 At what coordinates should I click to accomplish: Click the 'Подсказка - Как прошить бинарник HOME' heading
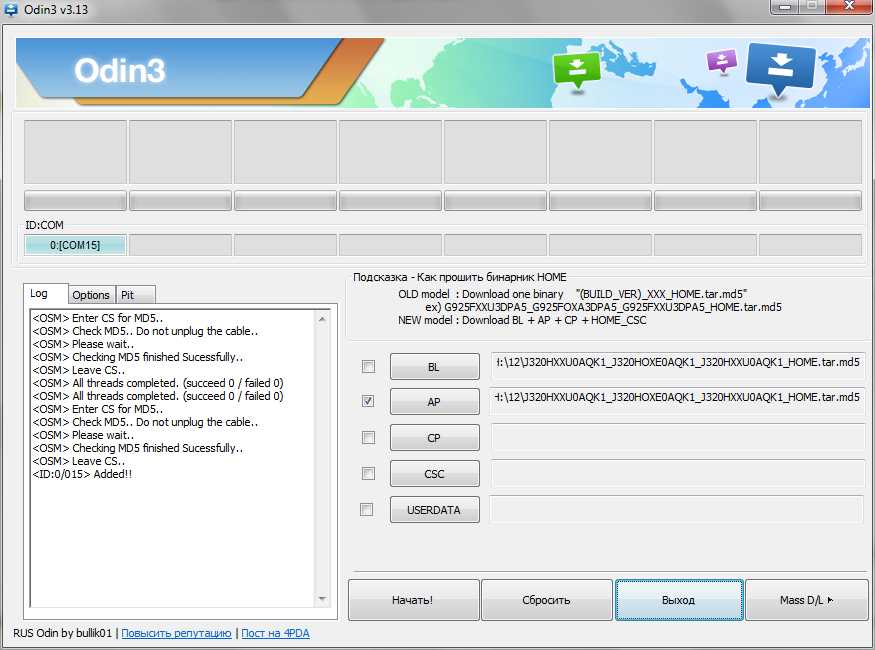[x=460, y=277]
